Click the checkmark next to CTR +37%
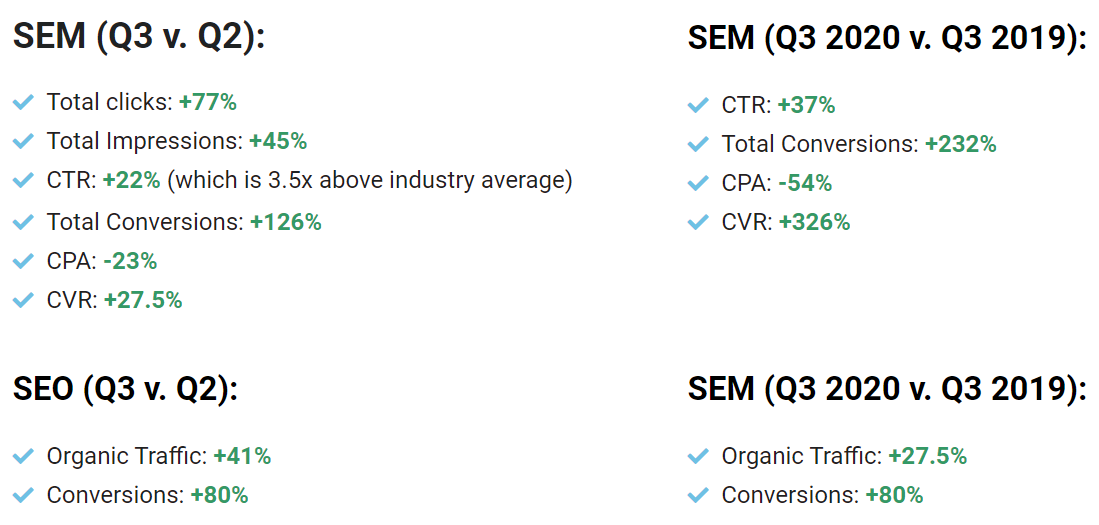The width and height of the screenshot is (1099, 525). point(699,105)
